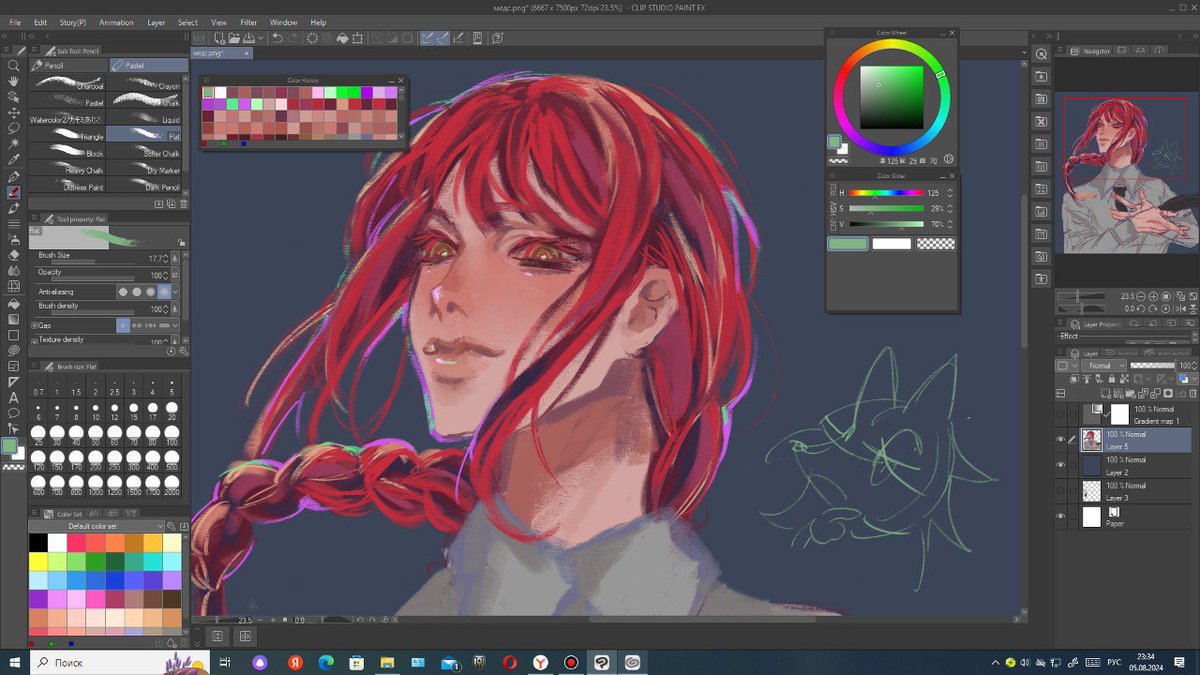The height and width of the screenshot is (675, 1200).
Task: Click the Open file folder icon
Action: (234, 38)
